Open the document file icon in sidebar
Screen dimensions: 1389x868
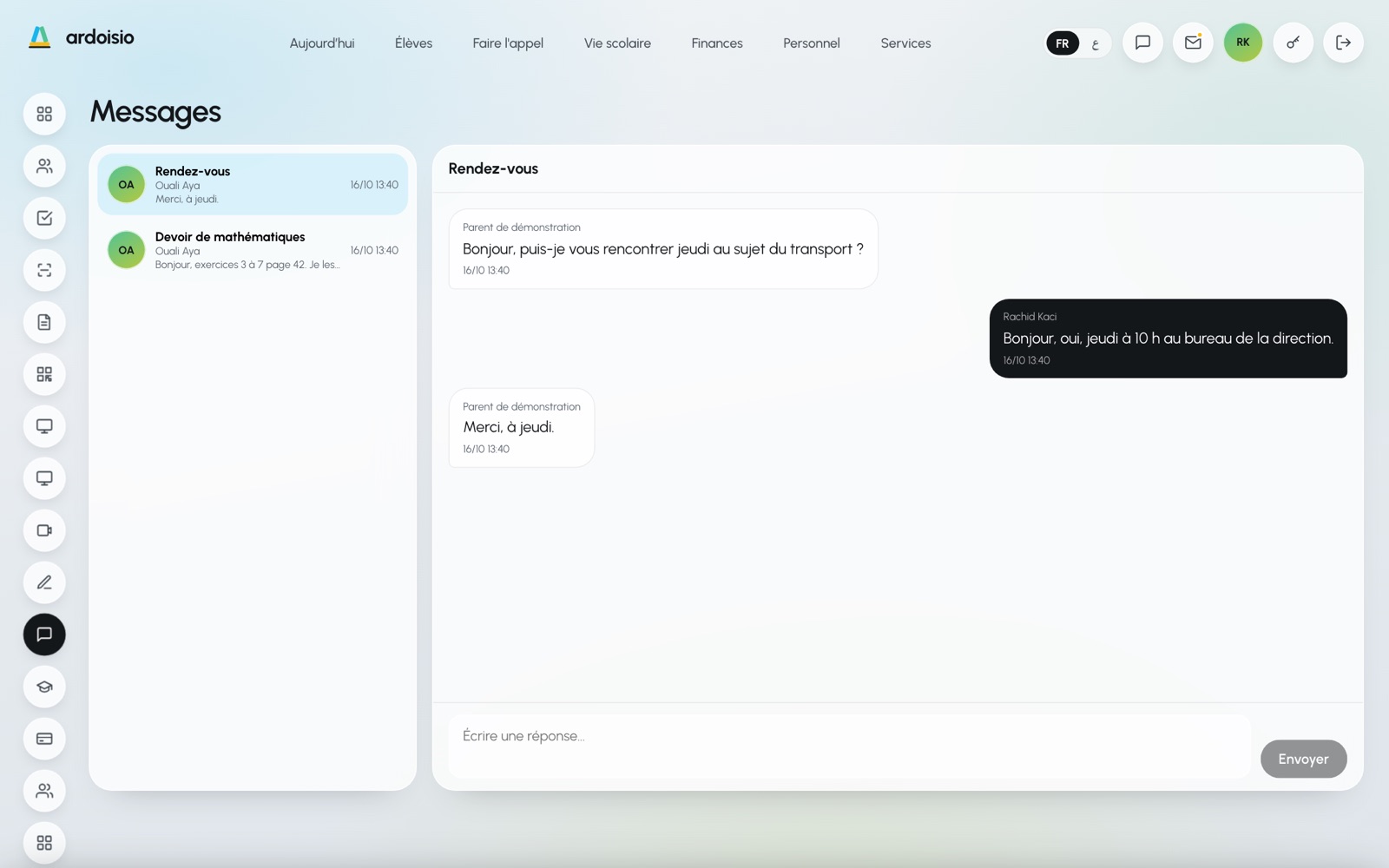(44, 322)
